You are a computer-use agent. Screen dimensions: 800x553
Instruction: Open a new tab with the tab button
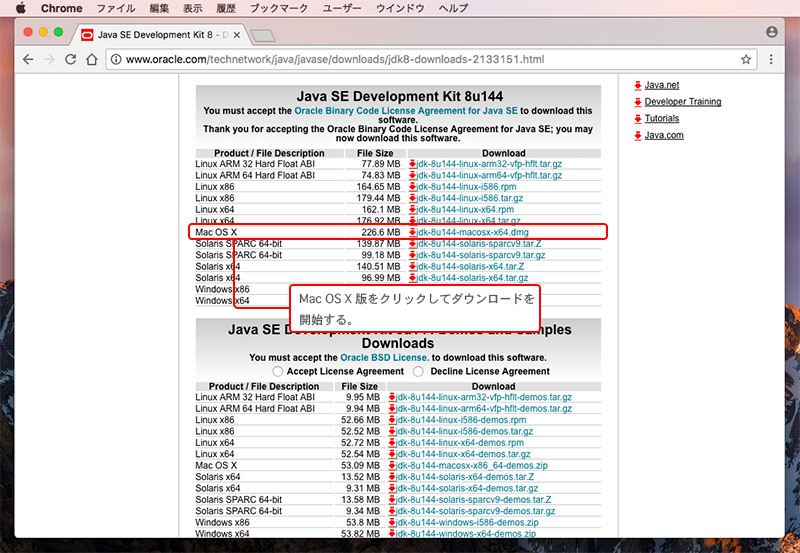(x=263, y=36)
